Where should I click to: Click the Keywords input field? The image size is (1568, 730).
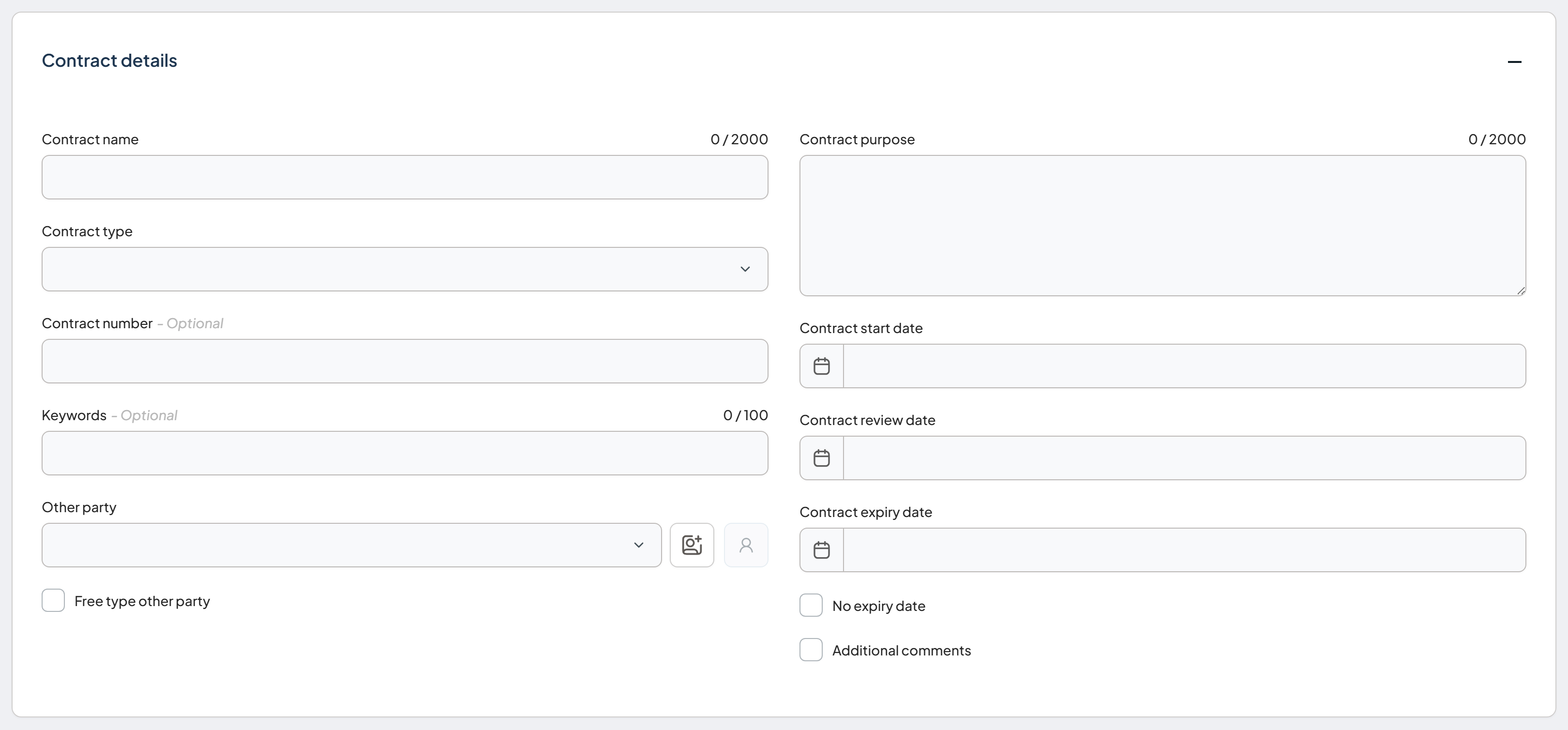[405, 453]
